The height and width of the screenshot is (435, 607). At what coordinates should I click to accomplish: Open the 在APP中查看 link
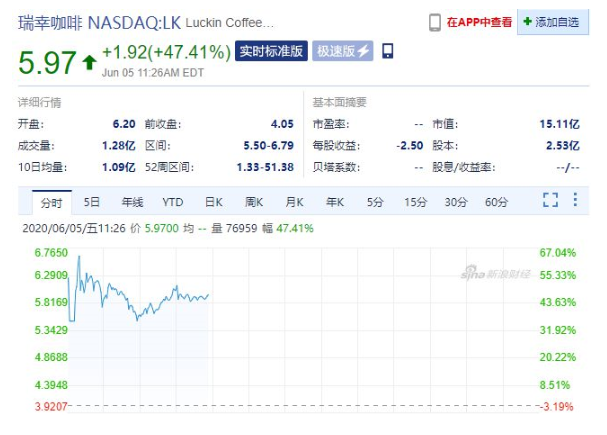point(479,21)
